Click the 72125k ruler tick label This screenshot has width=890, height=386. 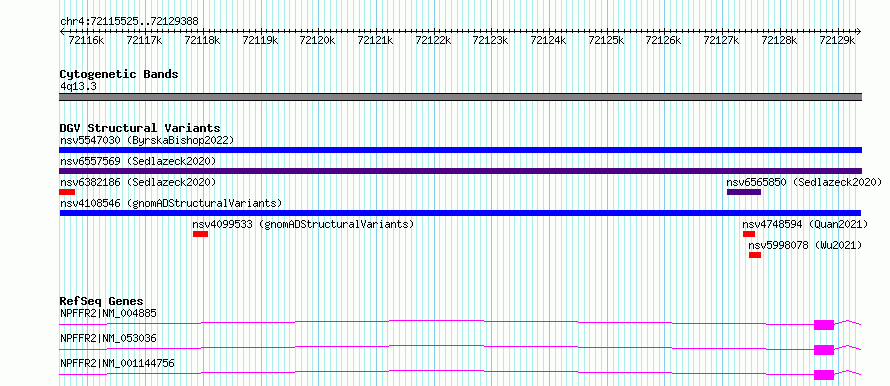point(607,40)
